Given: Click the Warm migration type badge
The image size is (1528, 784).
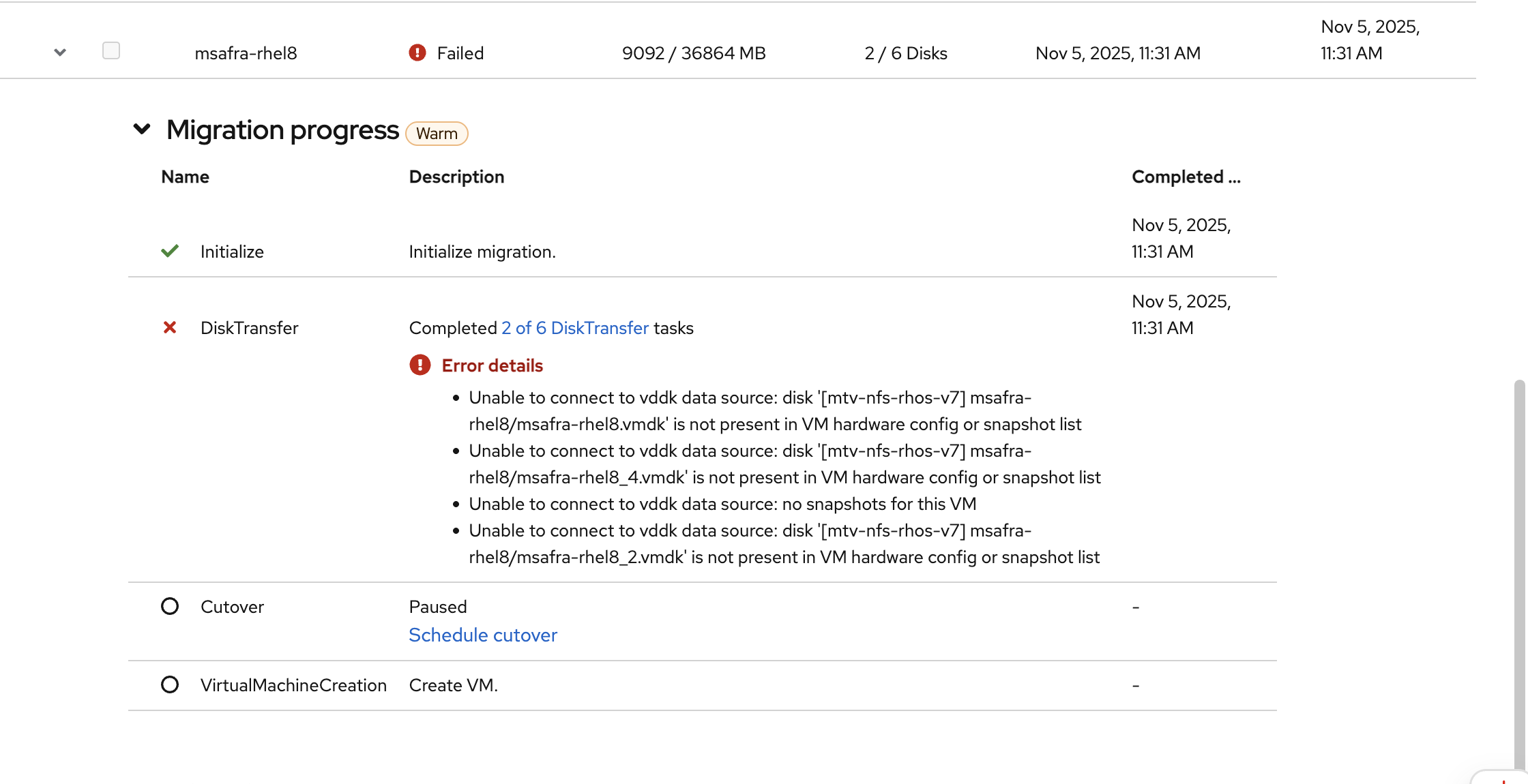Looking at the screenshot, I should (x=437, y=134).
